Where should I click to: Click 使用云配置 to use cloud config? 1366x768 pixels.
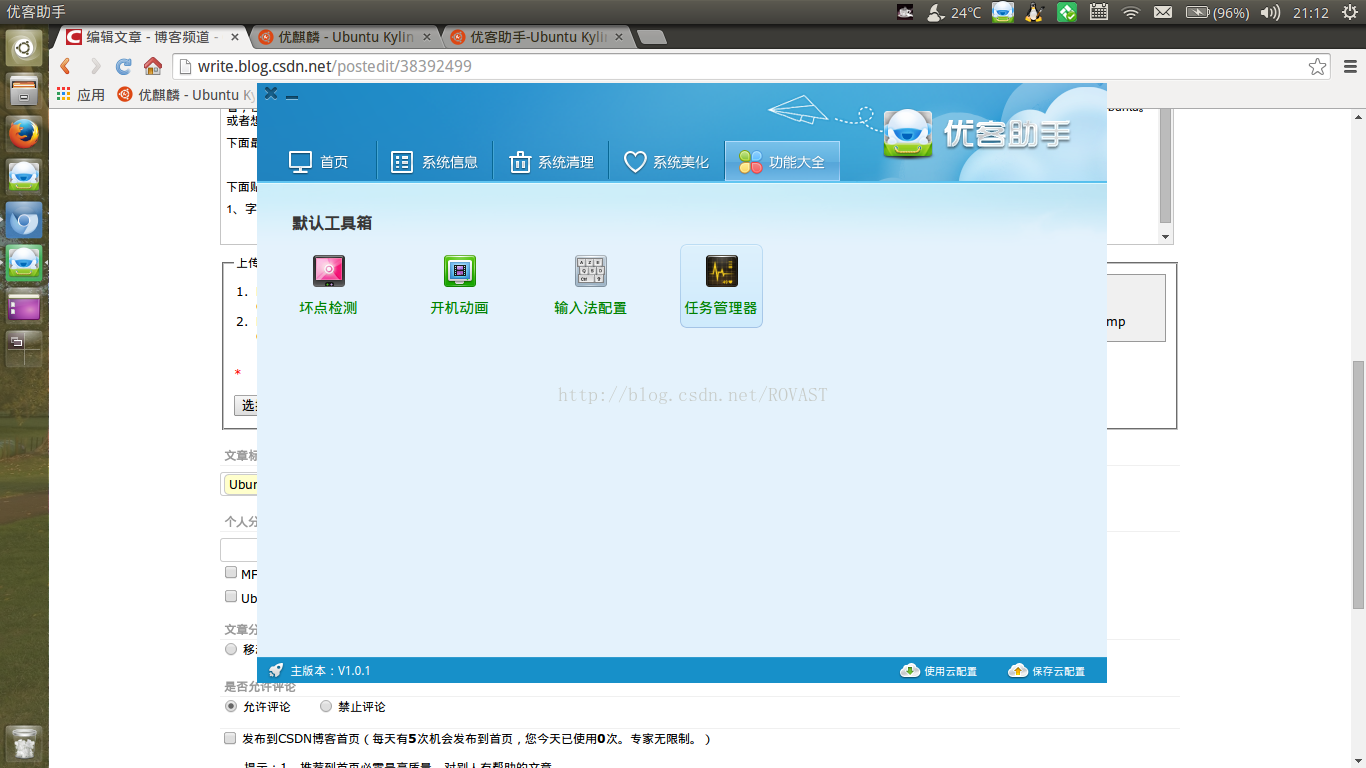coord(938,671)
